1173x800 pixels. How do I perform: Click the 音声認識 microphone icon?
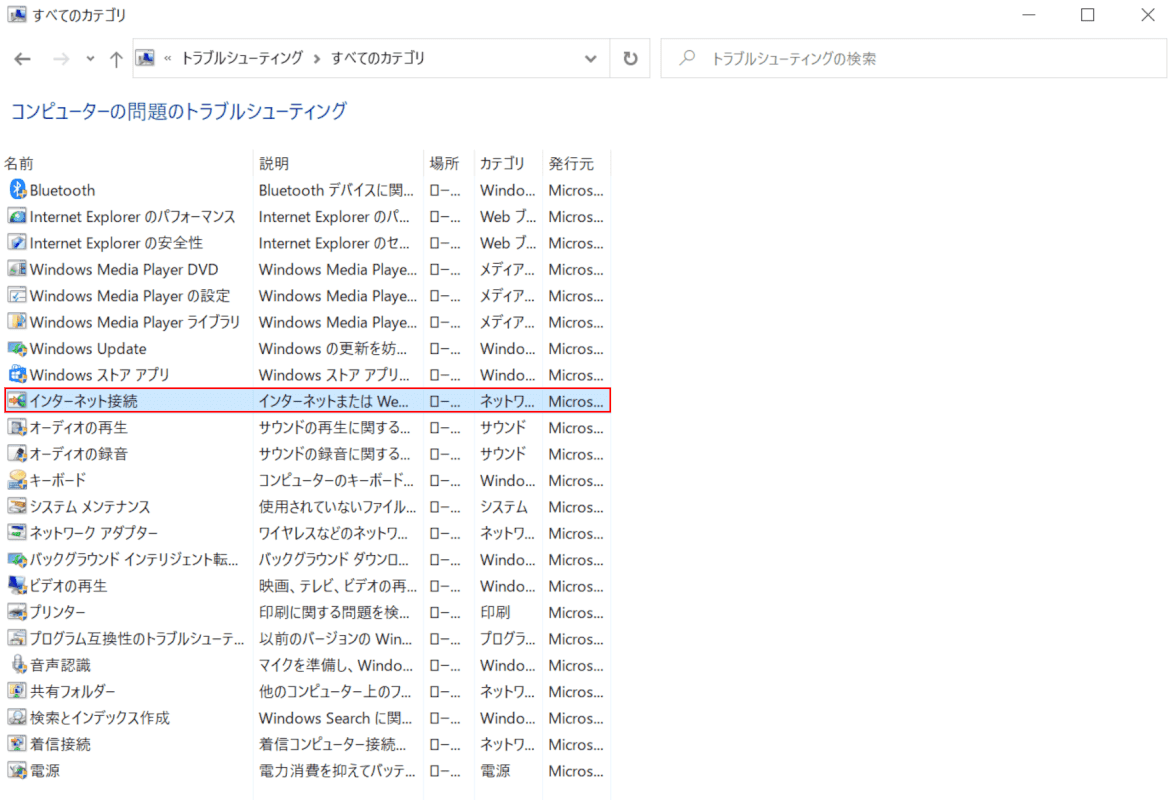tap(17, 665)
